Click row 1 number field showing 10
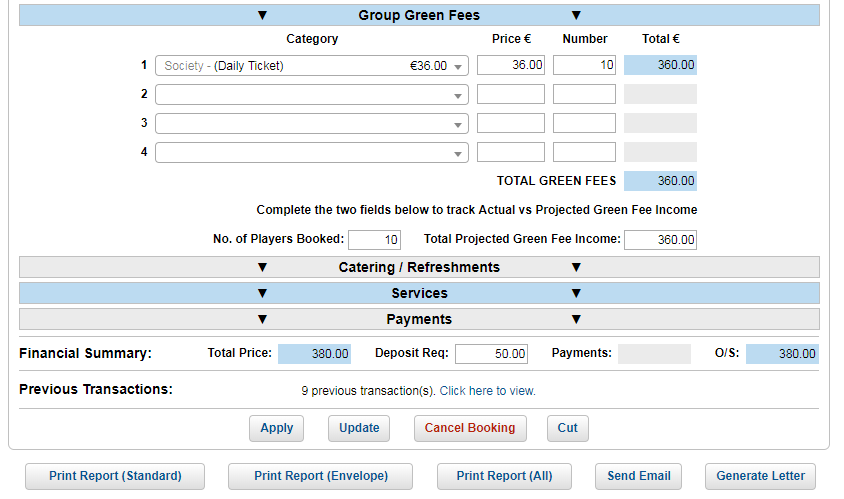 pyautogui.click(x=584, y=65)
